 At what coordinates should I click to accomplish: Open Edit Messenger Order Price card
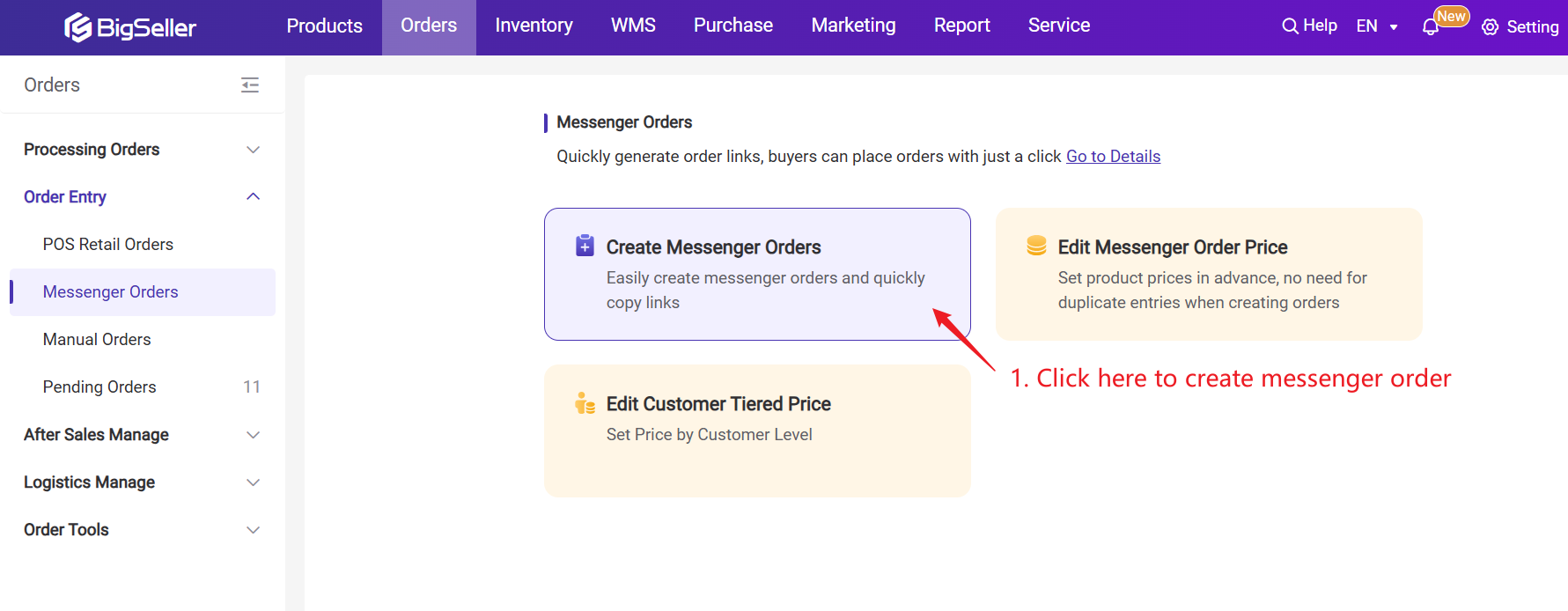pyautogui.click(x=1209, y=274)
